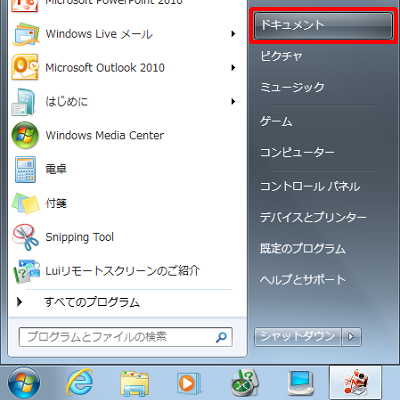Image resolution: width=400 pixels, height=400 pixels.
Task: Expand はじめに submenu arrow
Action: [x=233, y=101]
